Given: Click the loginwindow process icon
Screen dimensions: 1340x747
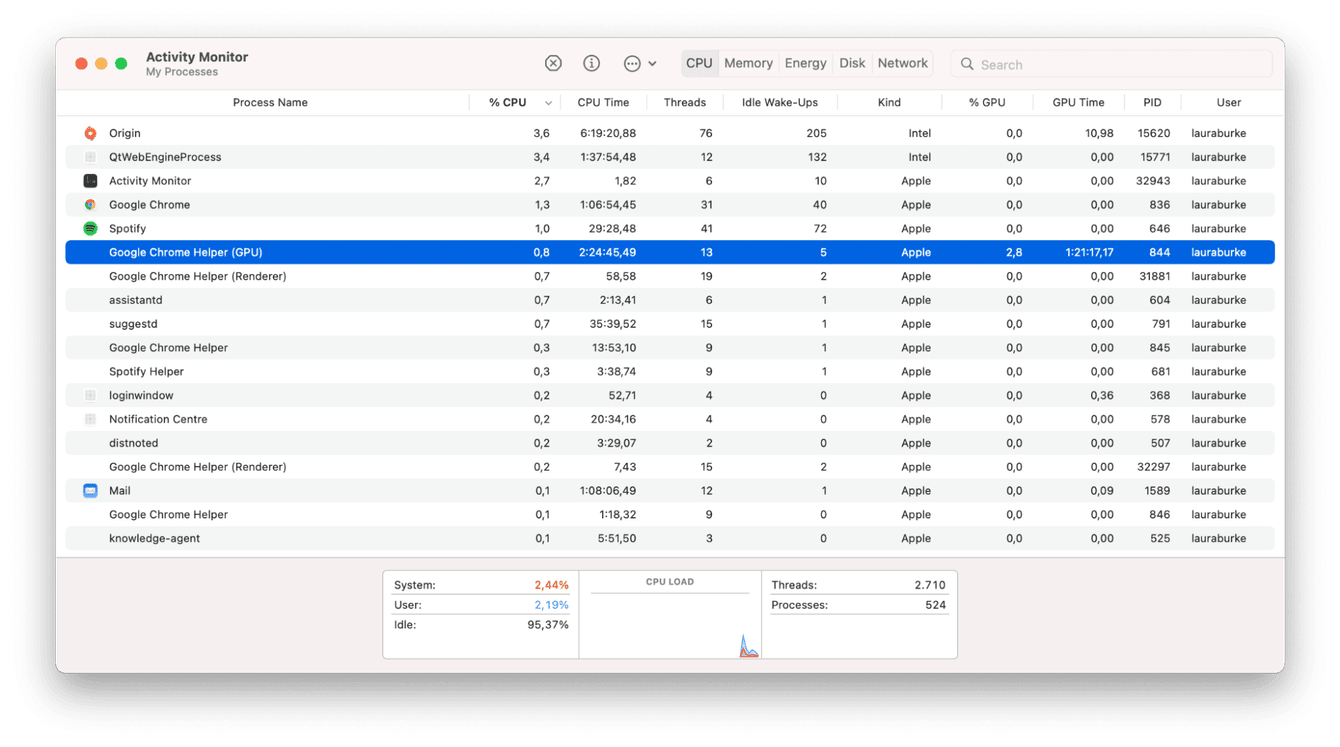Looking at the screenshot, I should pyautogui.click(x=88, y=395).
